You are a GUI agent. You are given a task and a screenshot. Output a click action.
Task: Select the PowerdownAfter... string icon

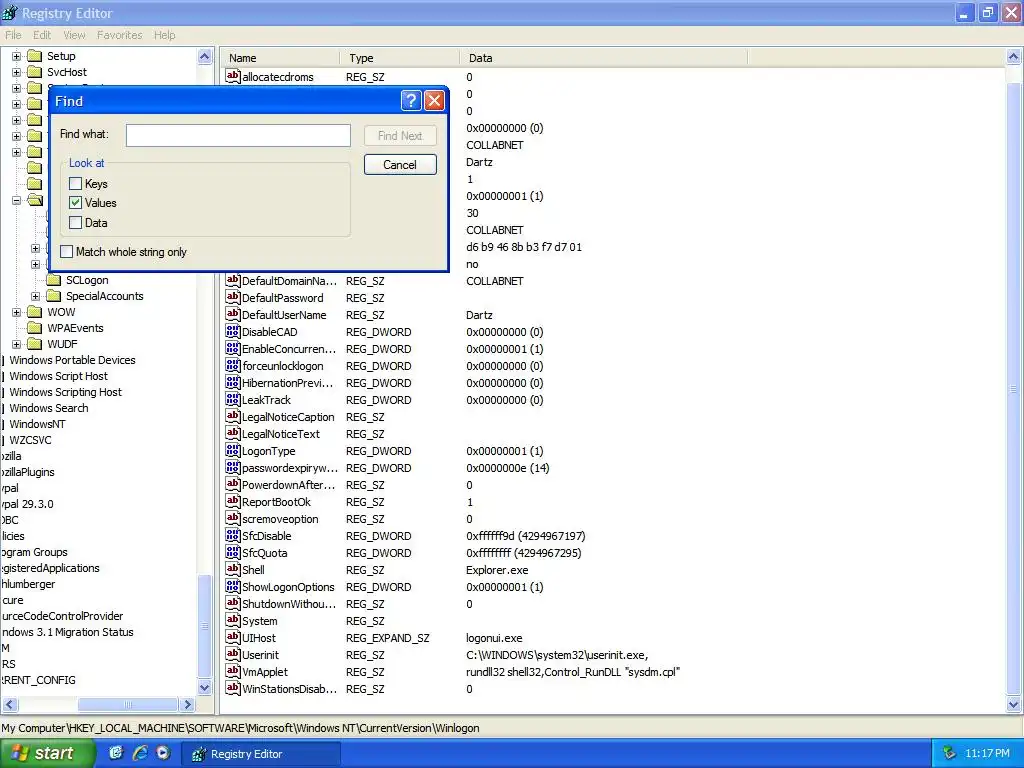232,484
